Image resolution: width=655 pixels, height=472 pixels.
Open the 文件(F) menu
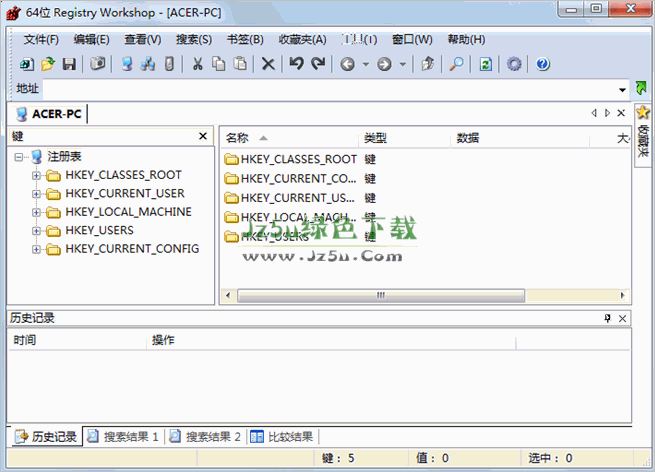tap(41, 40)
